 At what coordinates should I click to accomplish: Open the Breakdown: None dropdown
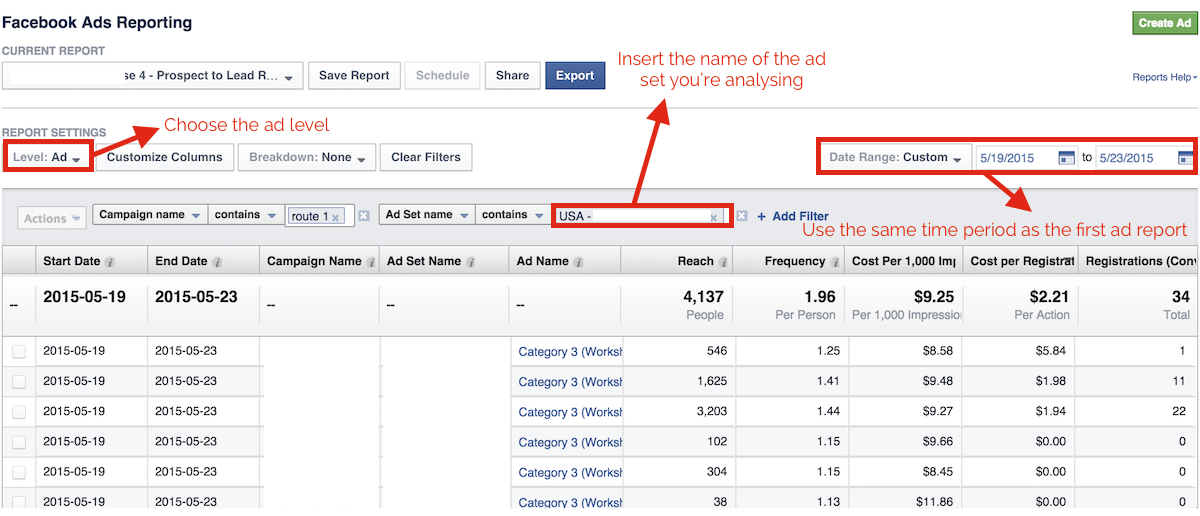click(307, 158)
